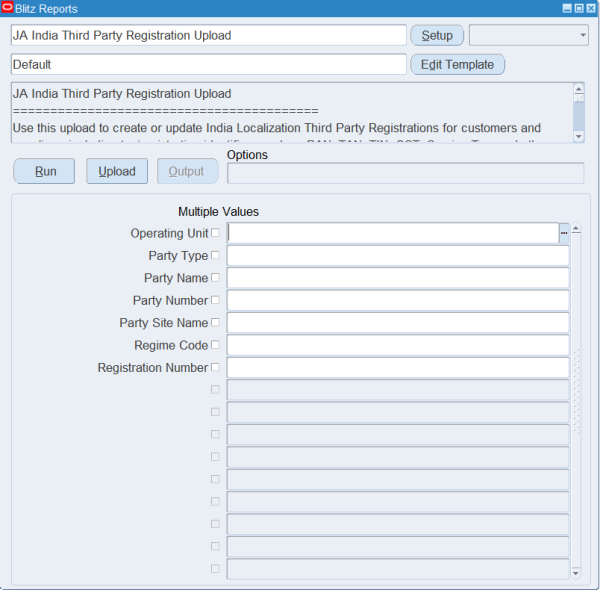Screen dimensions: 600x590
Task: Click the Regime Code value field
Action: tap(398, 345)
